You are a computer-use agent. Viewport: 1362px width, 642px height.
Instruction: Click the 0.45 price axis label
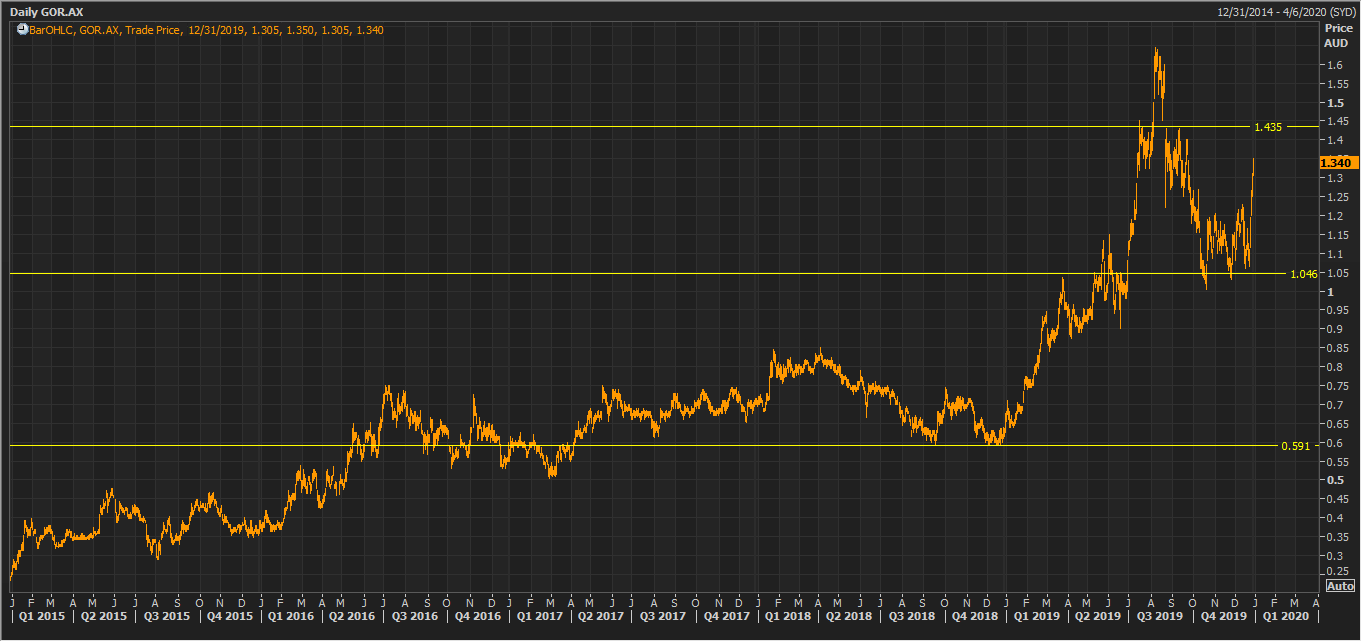pyautogui.click(x=1338, y=499)
